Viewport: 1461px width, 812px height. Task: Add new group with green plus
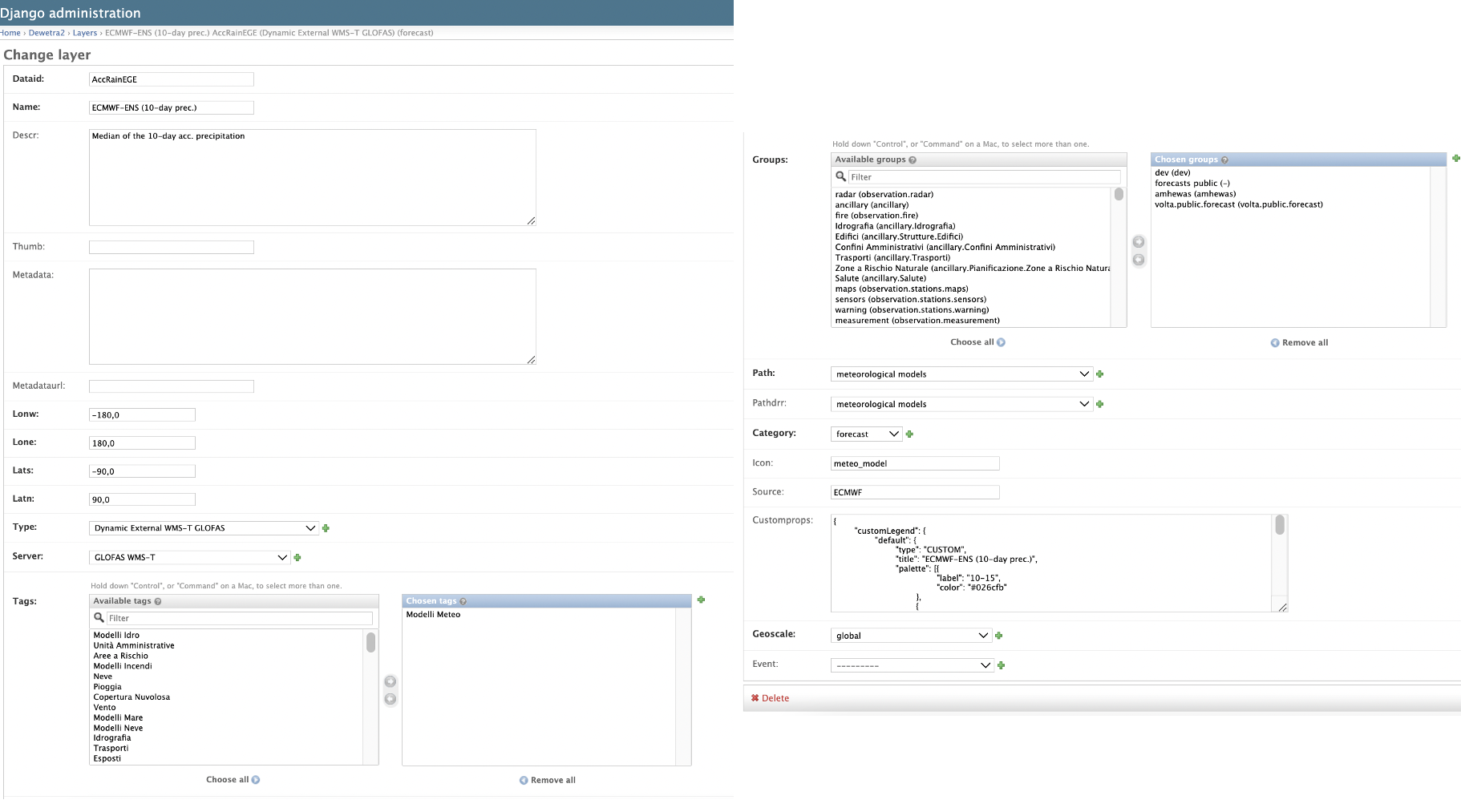pos(1455,158)
